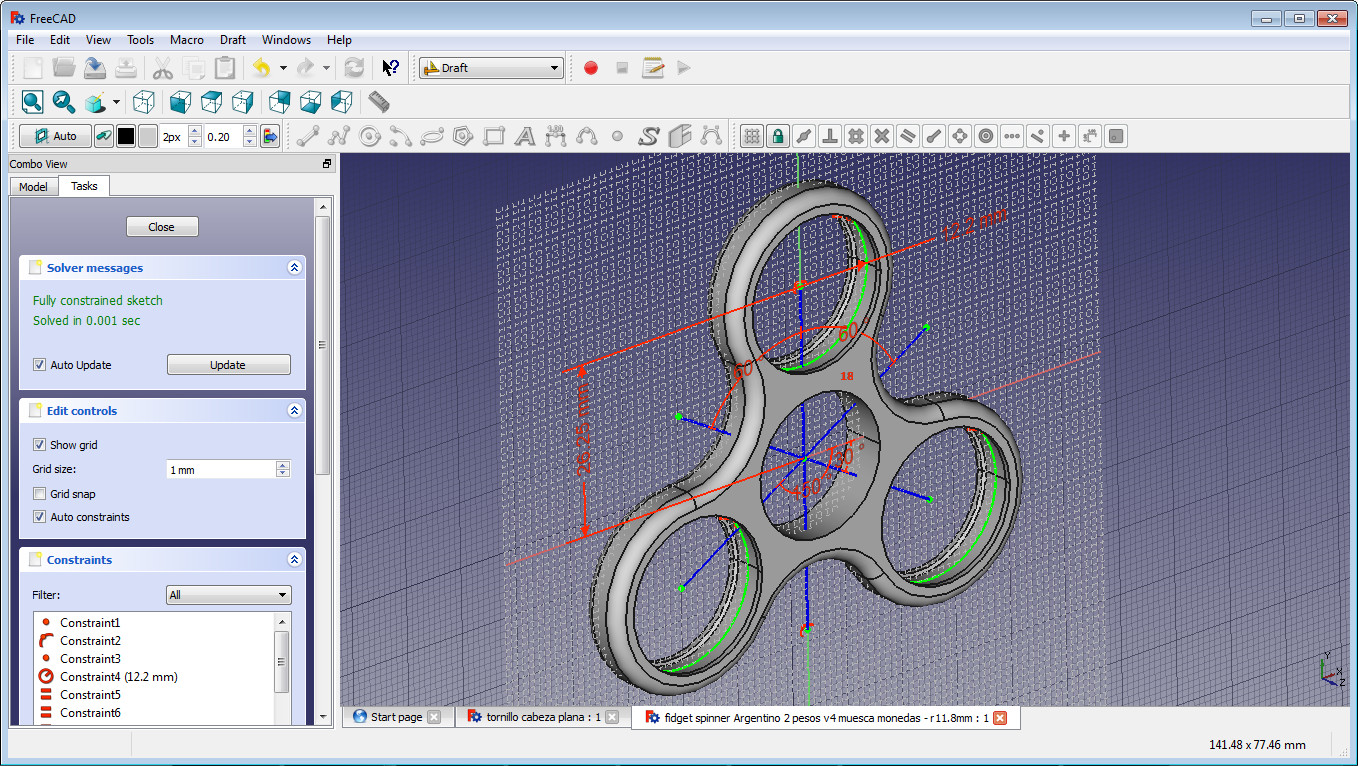Uncheck the Show grid checkbox

click(x=39, y=445)
